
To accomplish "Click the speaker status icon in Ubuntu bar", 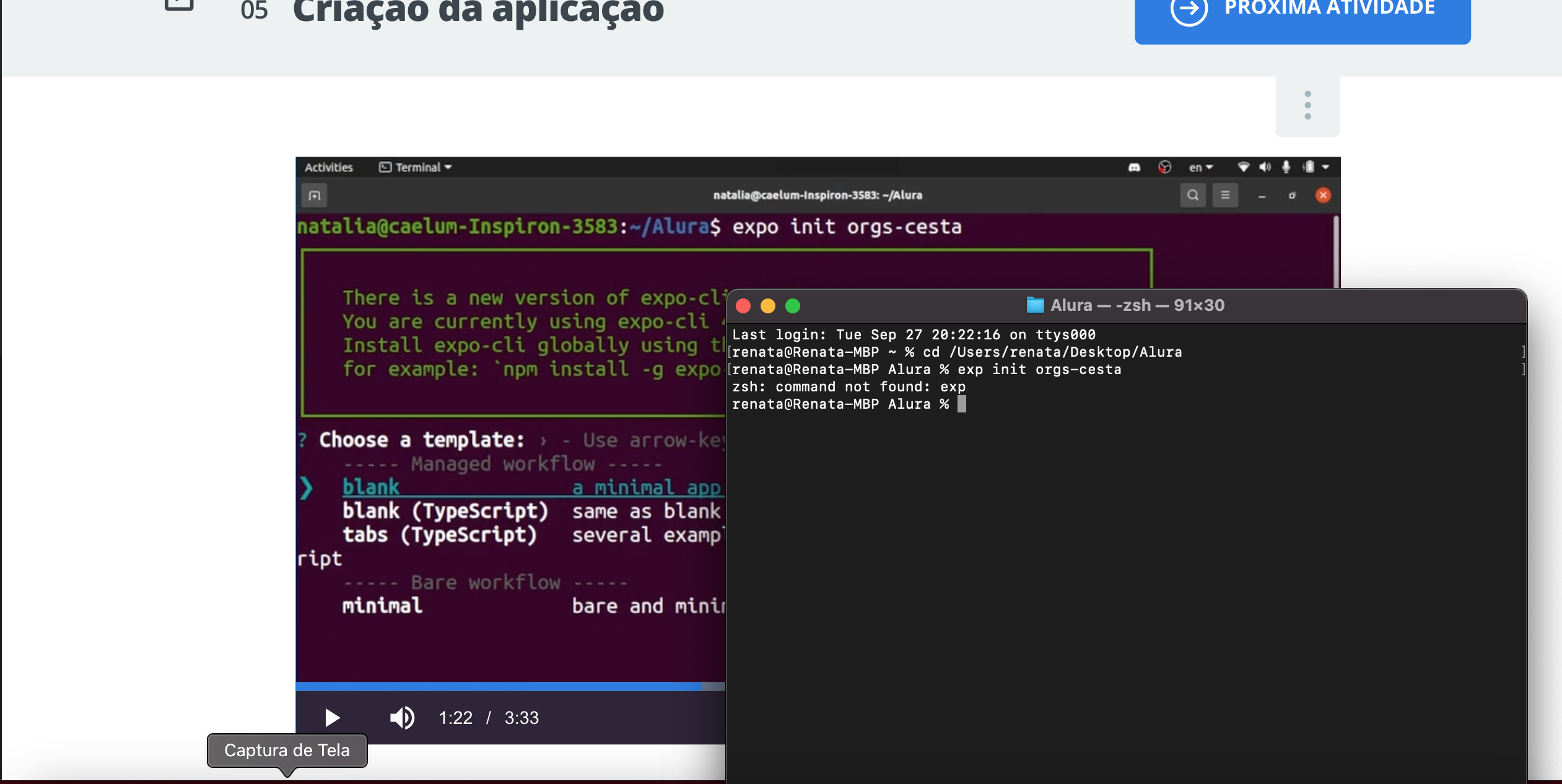I will click(x=1265, y=167).
